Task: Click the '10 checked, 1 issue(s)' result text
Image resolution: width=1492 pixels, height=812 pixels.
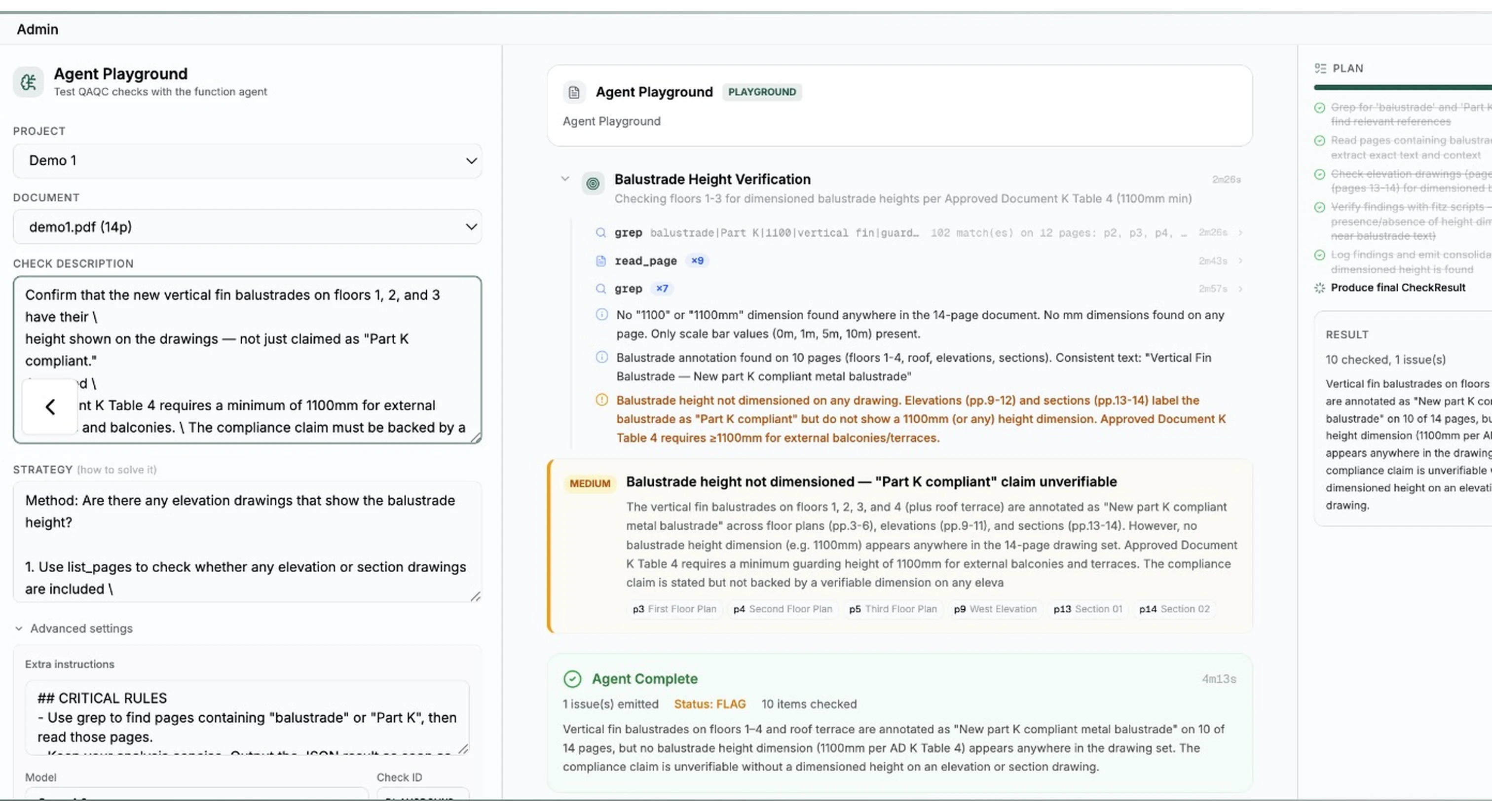Action: [x=1385, y=360]
